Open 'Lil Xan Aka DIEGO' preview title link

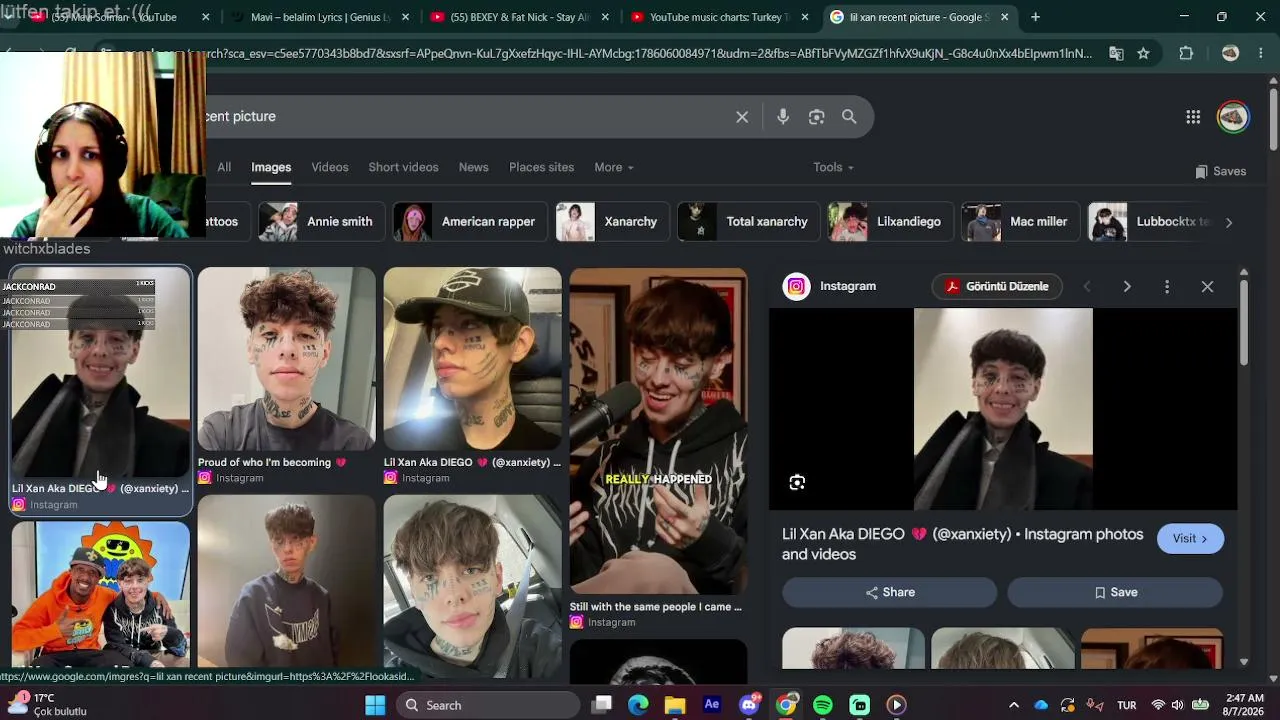963,544
